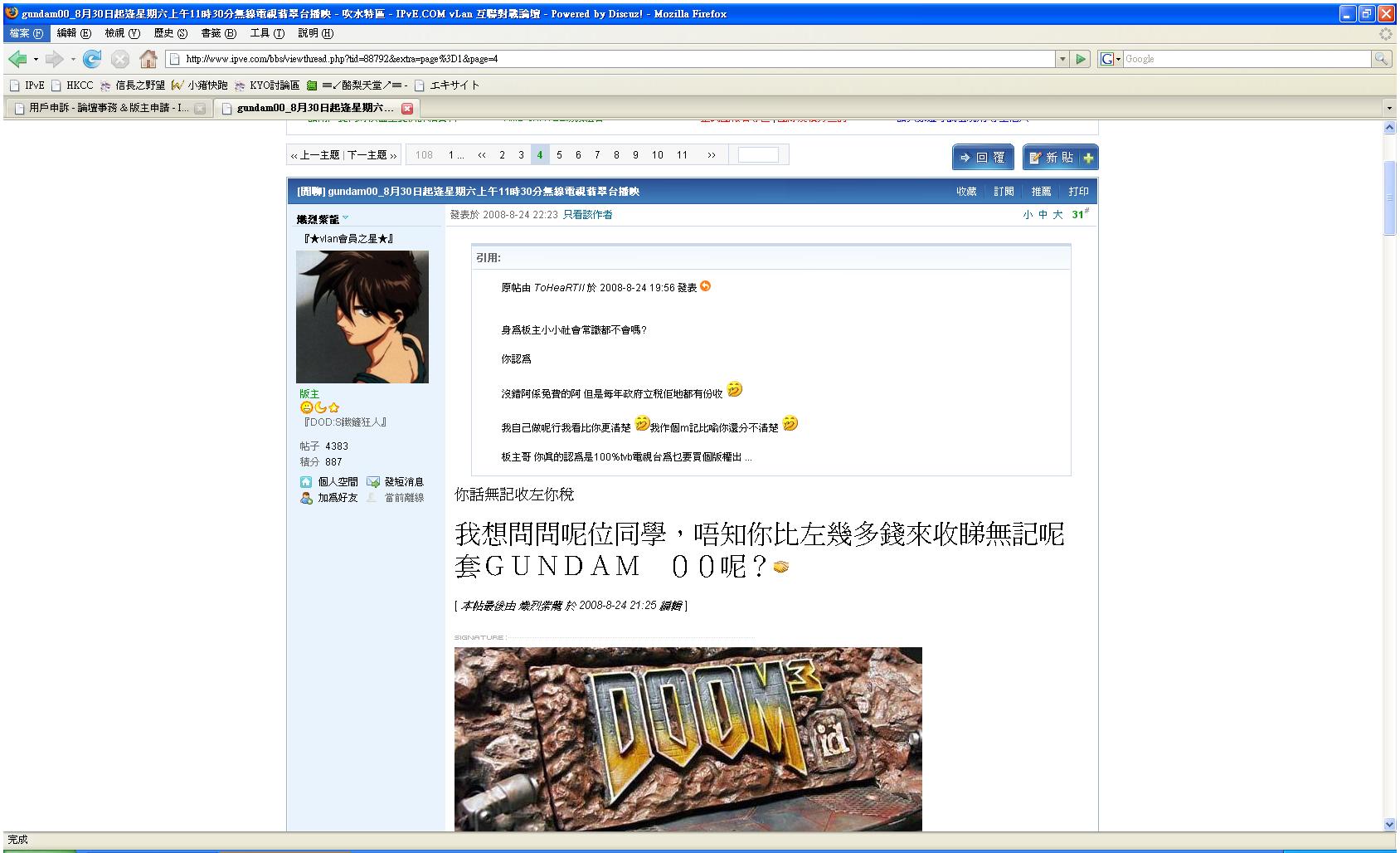
Task: Open the 歷史 menu
Action: (170, 33)
